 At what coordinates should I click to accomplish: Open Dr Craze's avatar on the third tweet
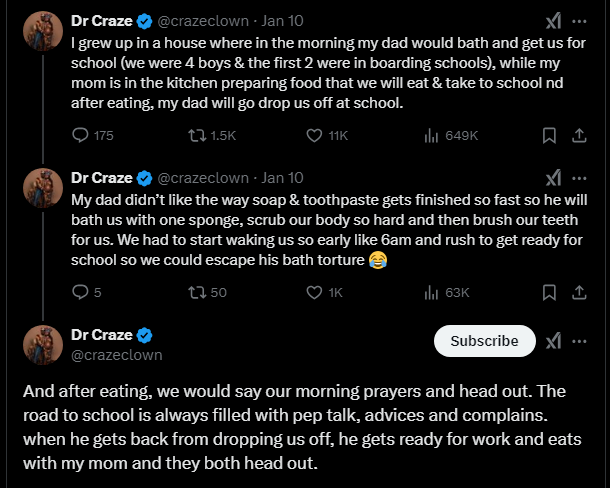[x=42, y=344]
